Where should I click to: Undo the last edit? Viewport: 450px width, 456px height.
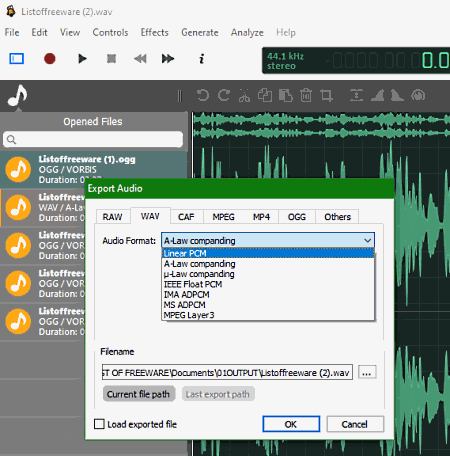point(203,96)
